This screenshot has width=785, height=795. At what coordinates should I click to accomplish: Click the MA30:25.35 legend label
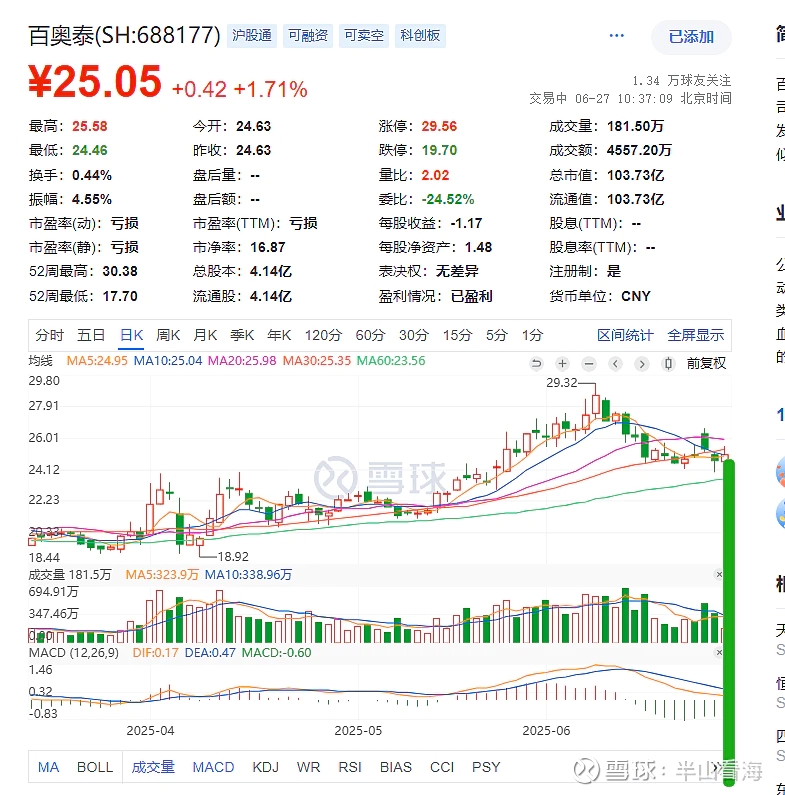317,361
